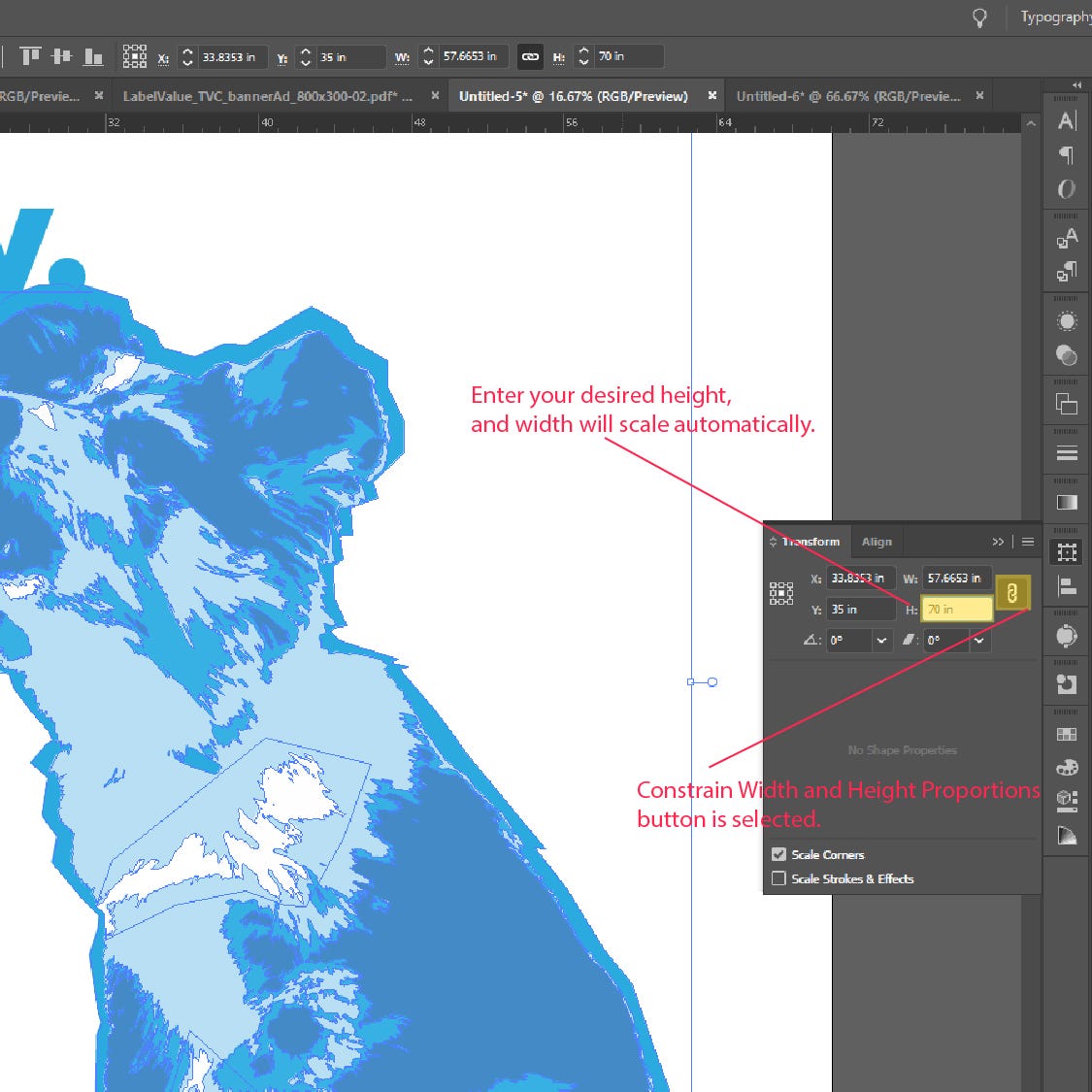Open the Character panel icon in dock
Screen dimensions: 1092x1092
click(x=1066, y=121)
